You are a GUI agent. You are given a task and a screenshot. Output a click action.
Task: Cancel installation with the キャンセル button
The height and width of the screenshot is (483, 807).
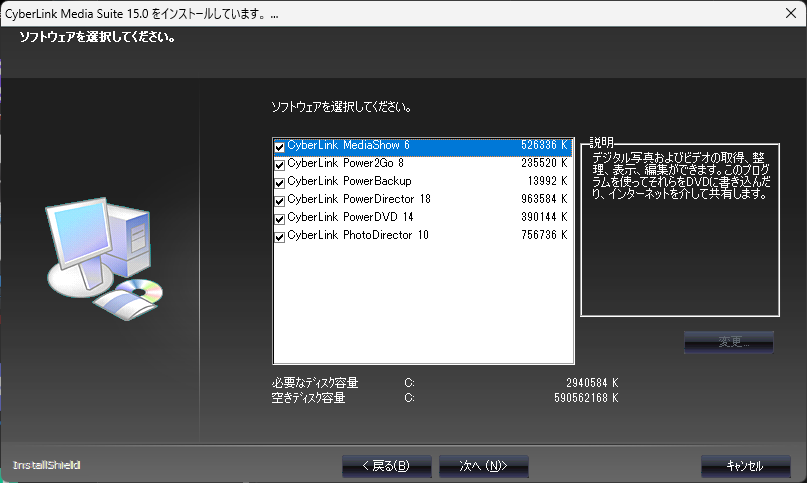[745, 466]
